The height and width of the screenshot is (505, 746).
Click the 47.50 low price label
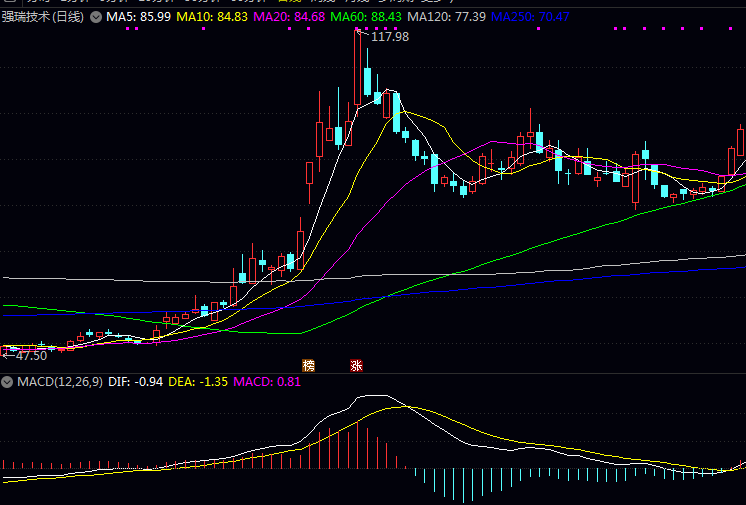click(31, 356)
